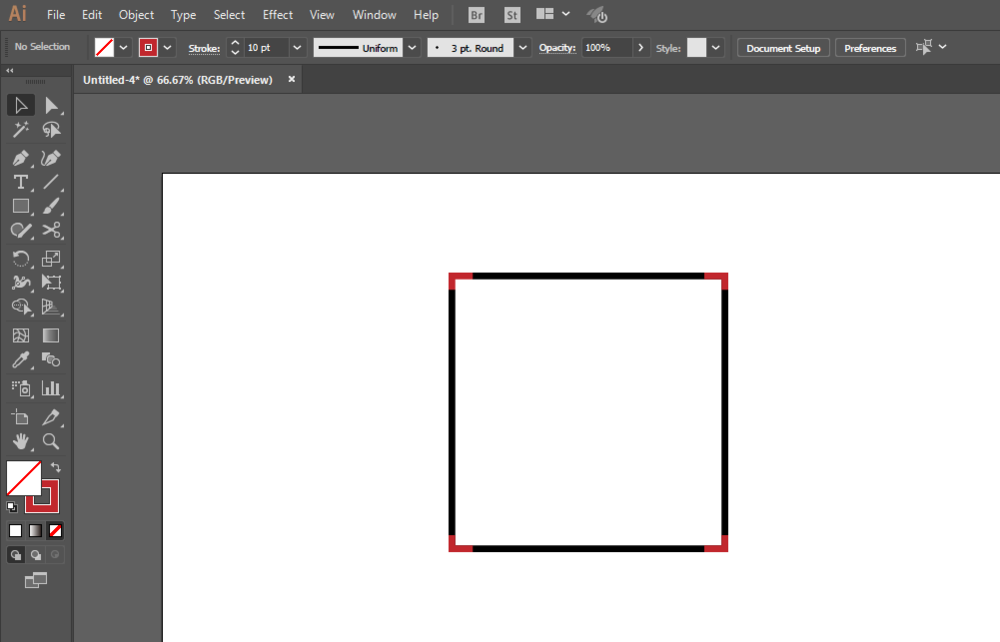Open the 3 pt. Round brush dropdown
Image resolution: width=1000 pixels, height=642 pixels.
pyautogui.click(x=522, y=47)
